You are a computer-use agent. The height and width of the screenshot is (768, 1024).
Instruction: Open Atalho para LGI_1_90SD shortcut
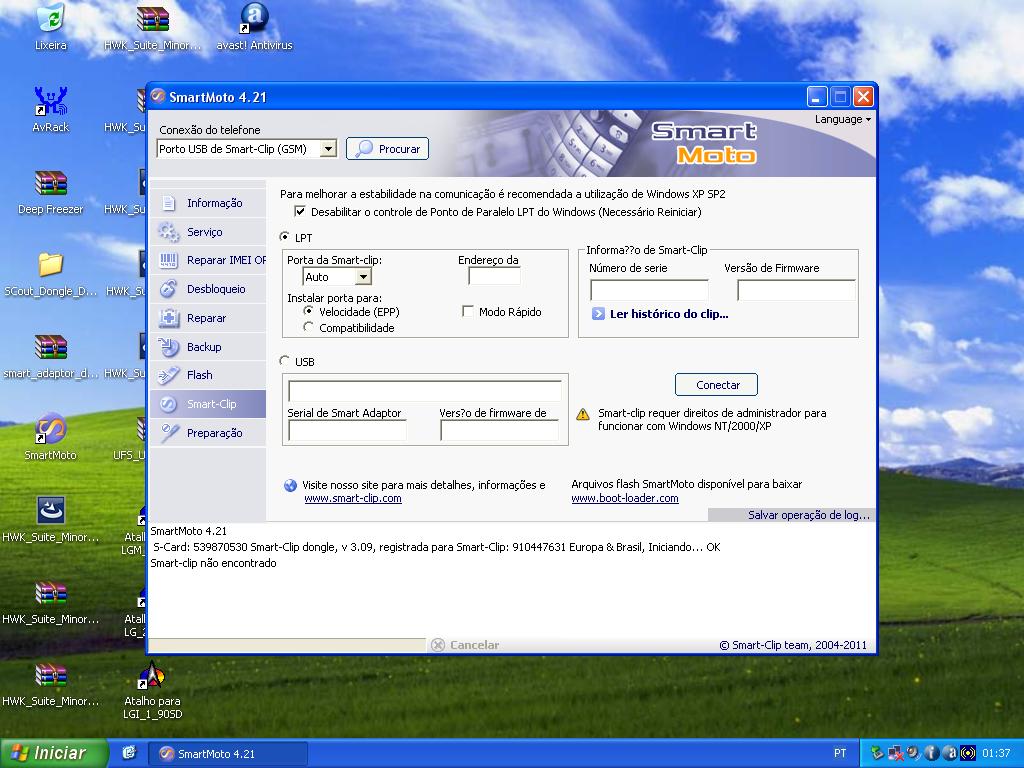pos(153,690)
